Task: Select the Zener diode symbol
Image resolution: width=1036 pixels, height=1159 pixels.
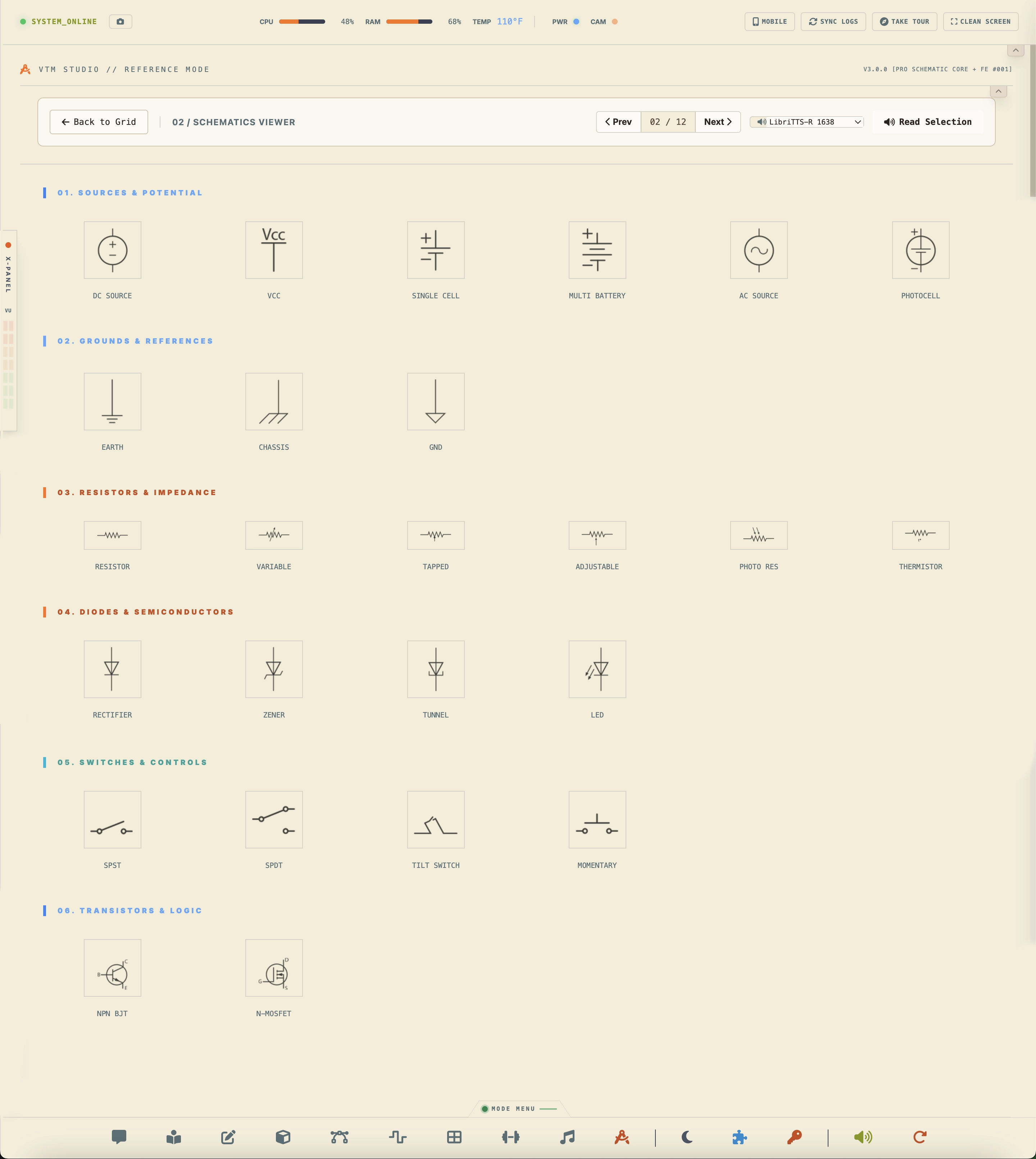Action: (274, 669)
